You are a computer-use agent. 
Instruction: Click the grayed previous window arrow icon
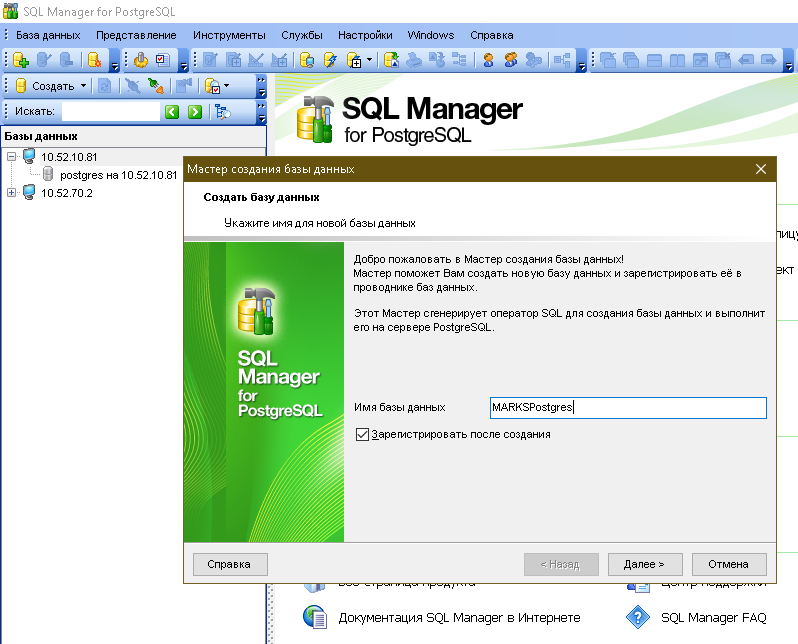point(746,60)
